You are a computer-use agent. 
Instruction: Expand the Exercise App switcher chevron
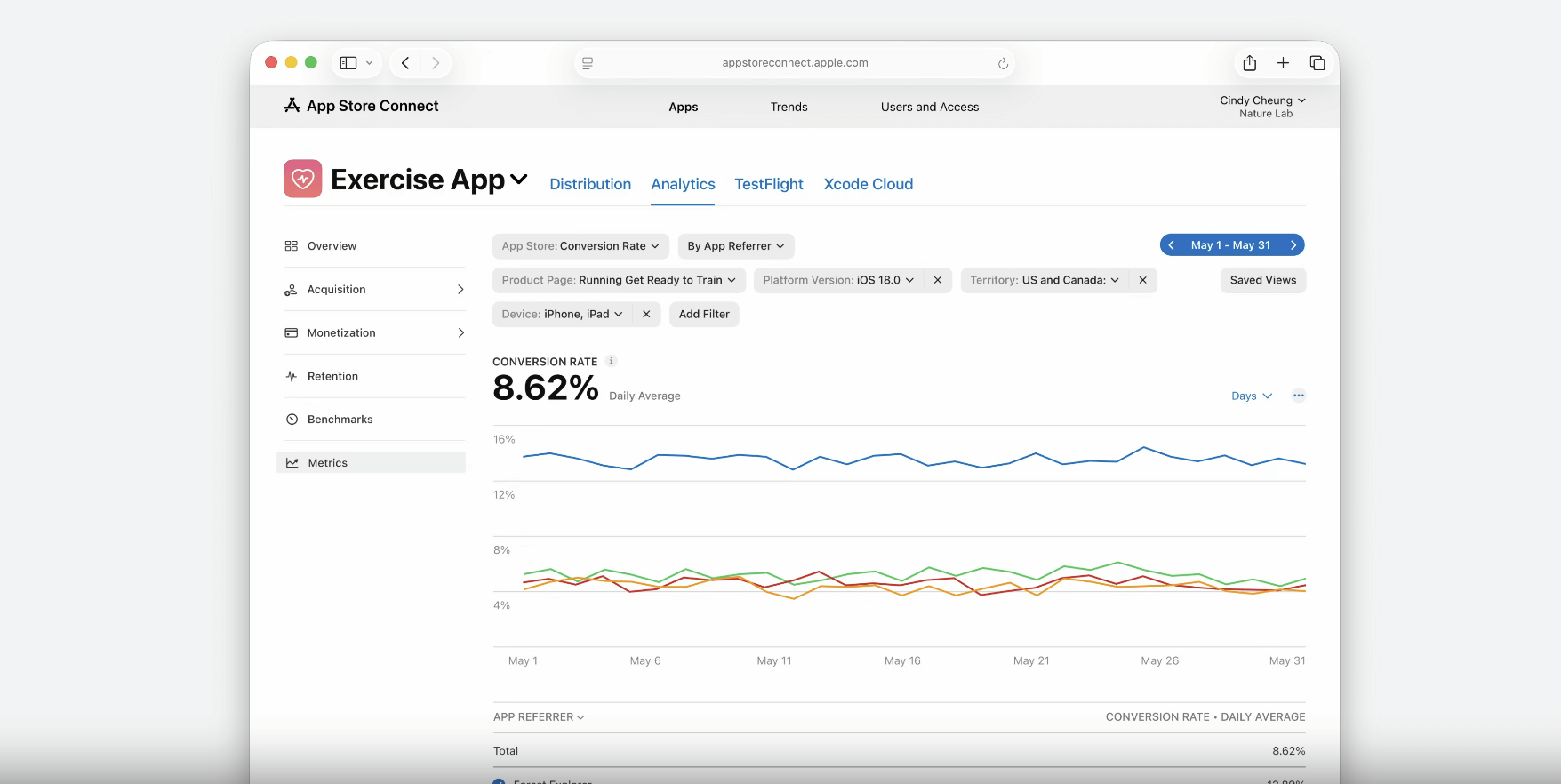coord(519,180)
